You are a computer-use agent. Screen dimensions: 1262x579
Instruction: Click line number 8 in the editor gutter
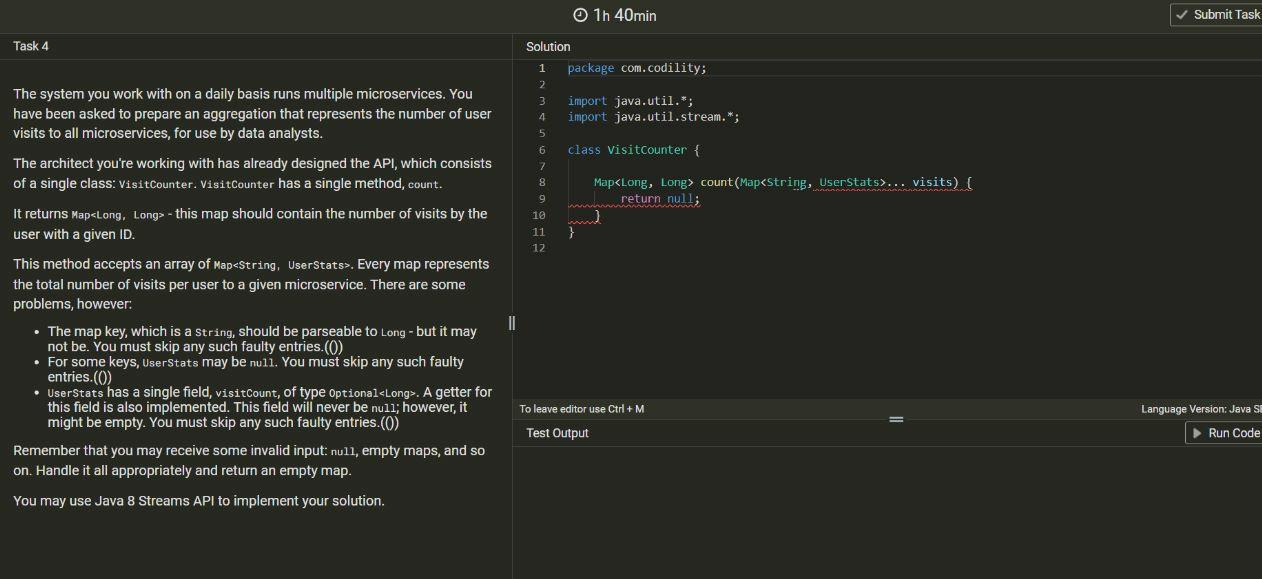[542, 182]
